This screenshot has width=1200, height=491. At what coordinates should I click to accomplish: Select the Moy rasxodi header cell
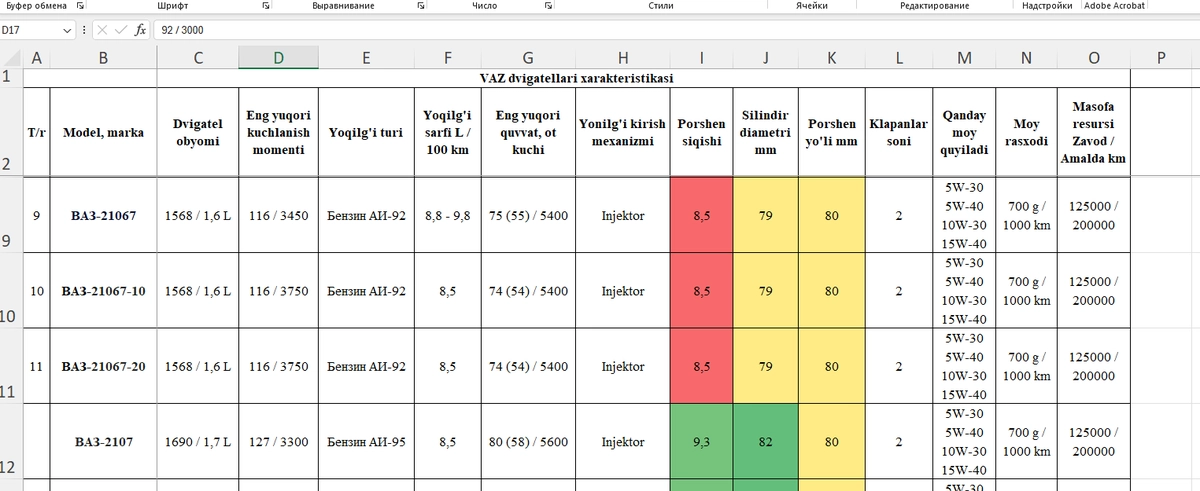[x=1027, y=132]
